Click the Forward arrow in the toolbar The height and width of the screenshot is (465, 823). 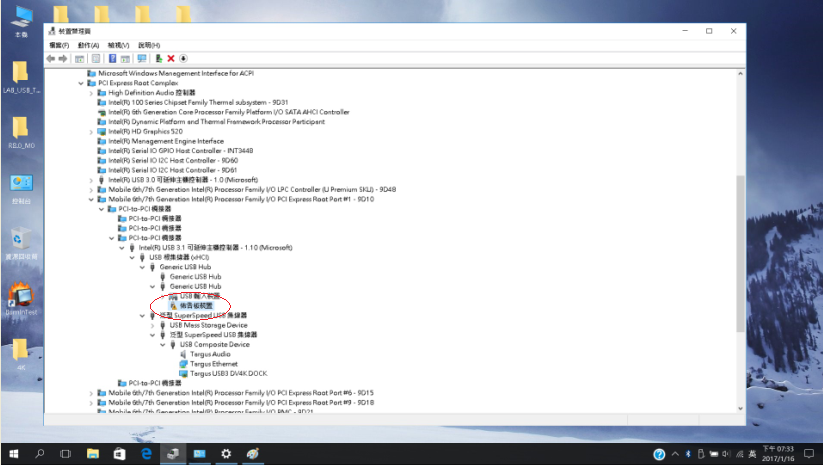pos(63,59)
